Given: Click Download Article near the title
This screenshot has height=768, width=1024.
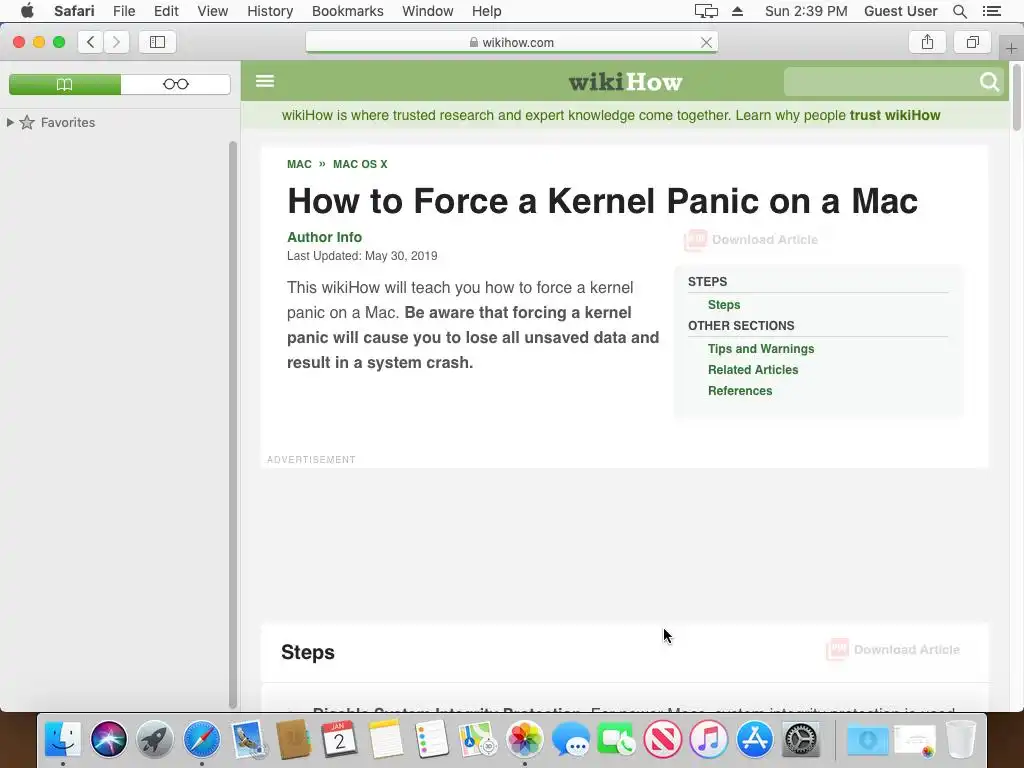Looking at the screenshot, I should point(751,240).
